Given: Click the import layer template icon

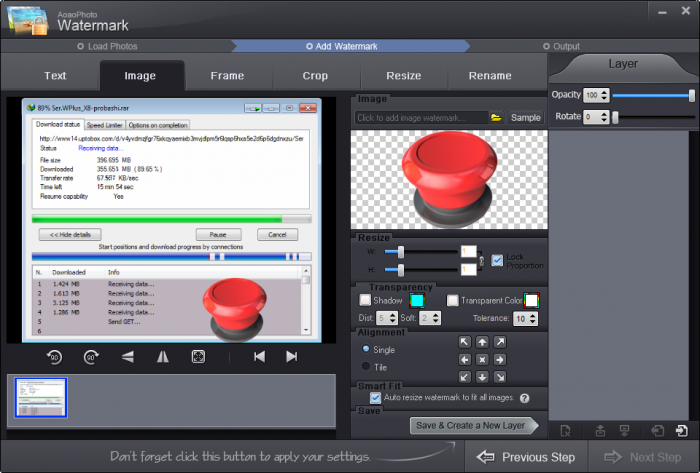Looking at the screenshot, I should (658, 431).
